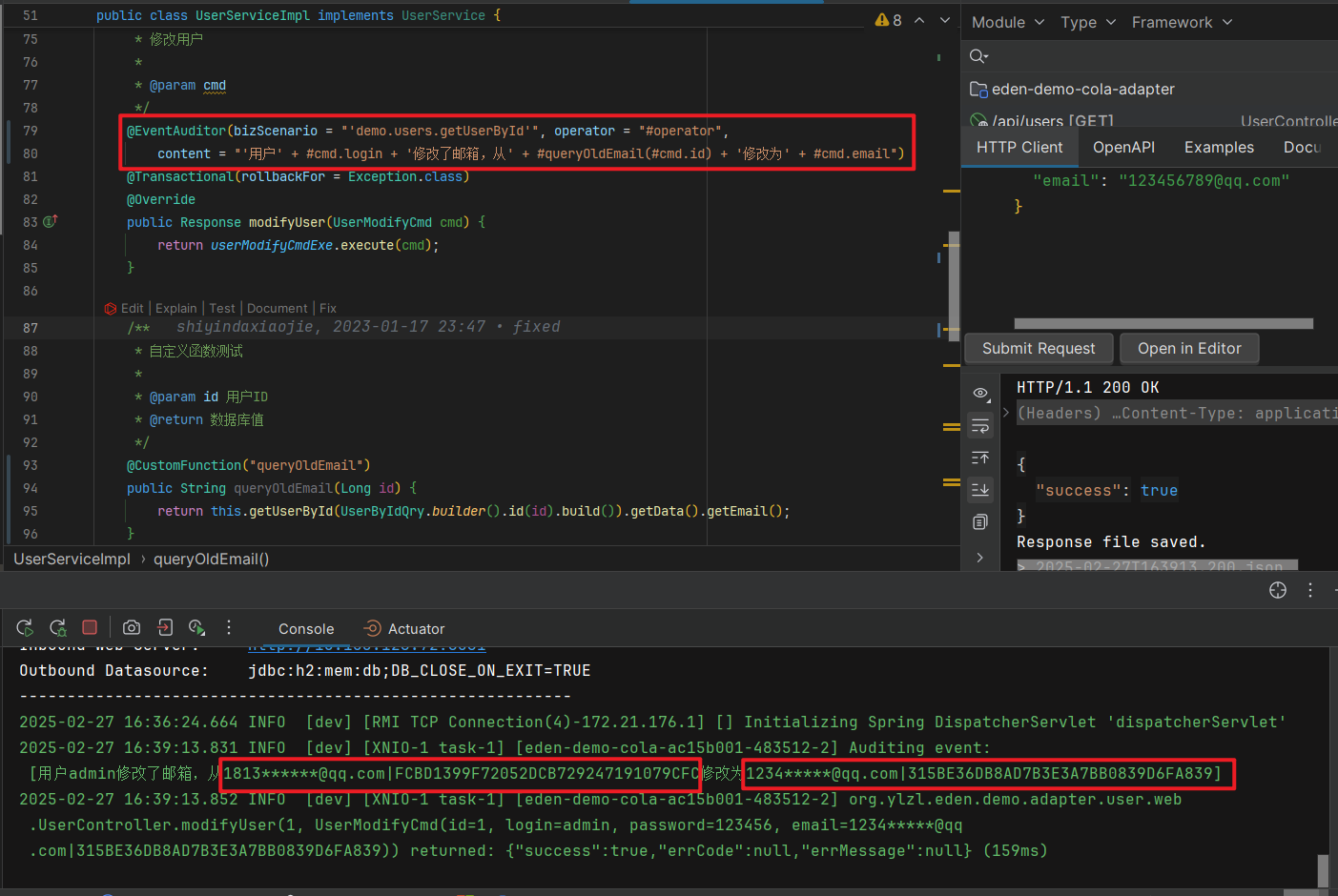
Task: Click userModifyCmdExe in the return statement
Action: (272, 245)
